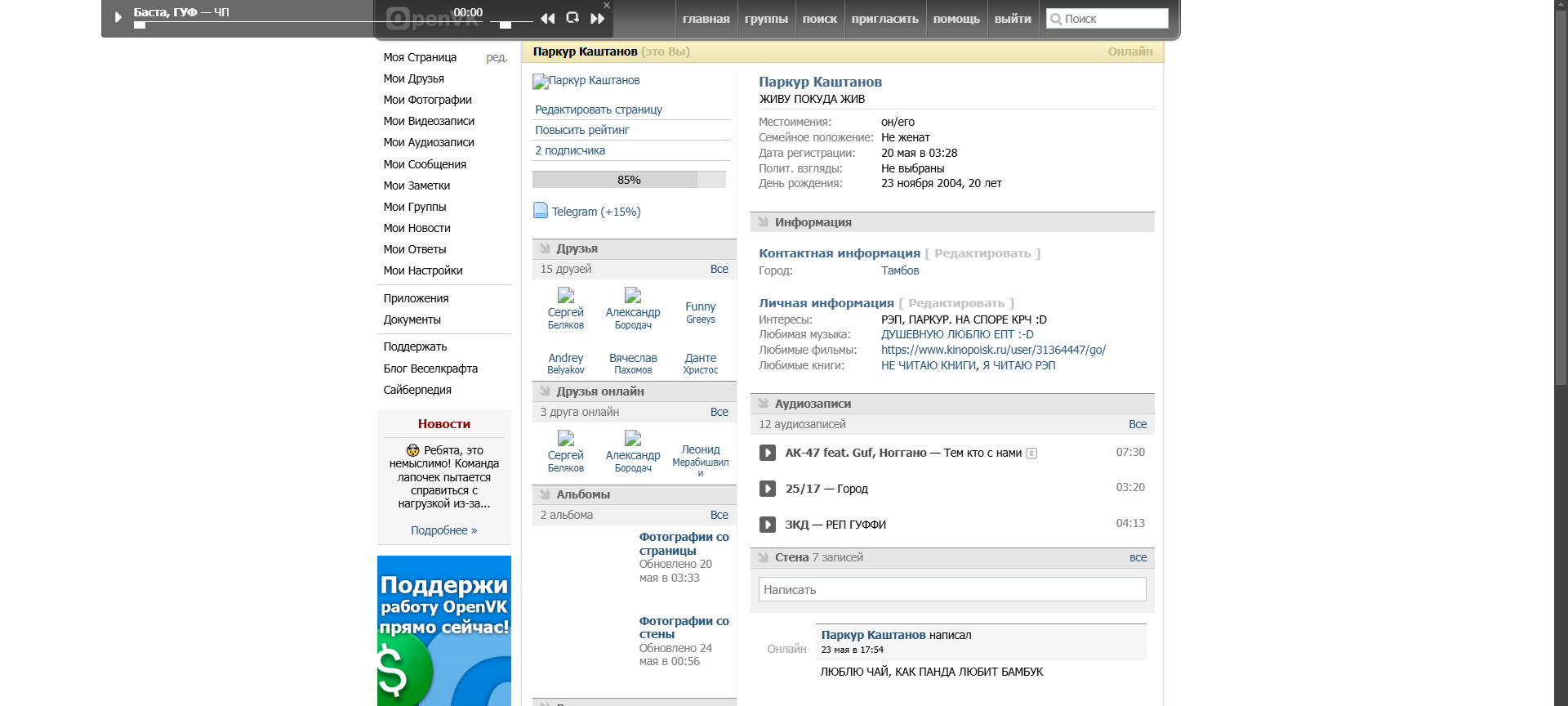Screen dimensions: 1568x706
Task: Open Сергей Беляков's avatar in Друзья
Action: click(565, 295)
